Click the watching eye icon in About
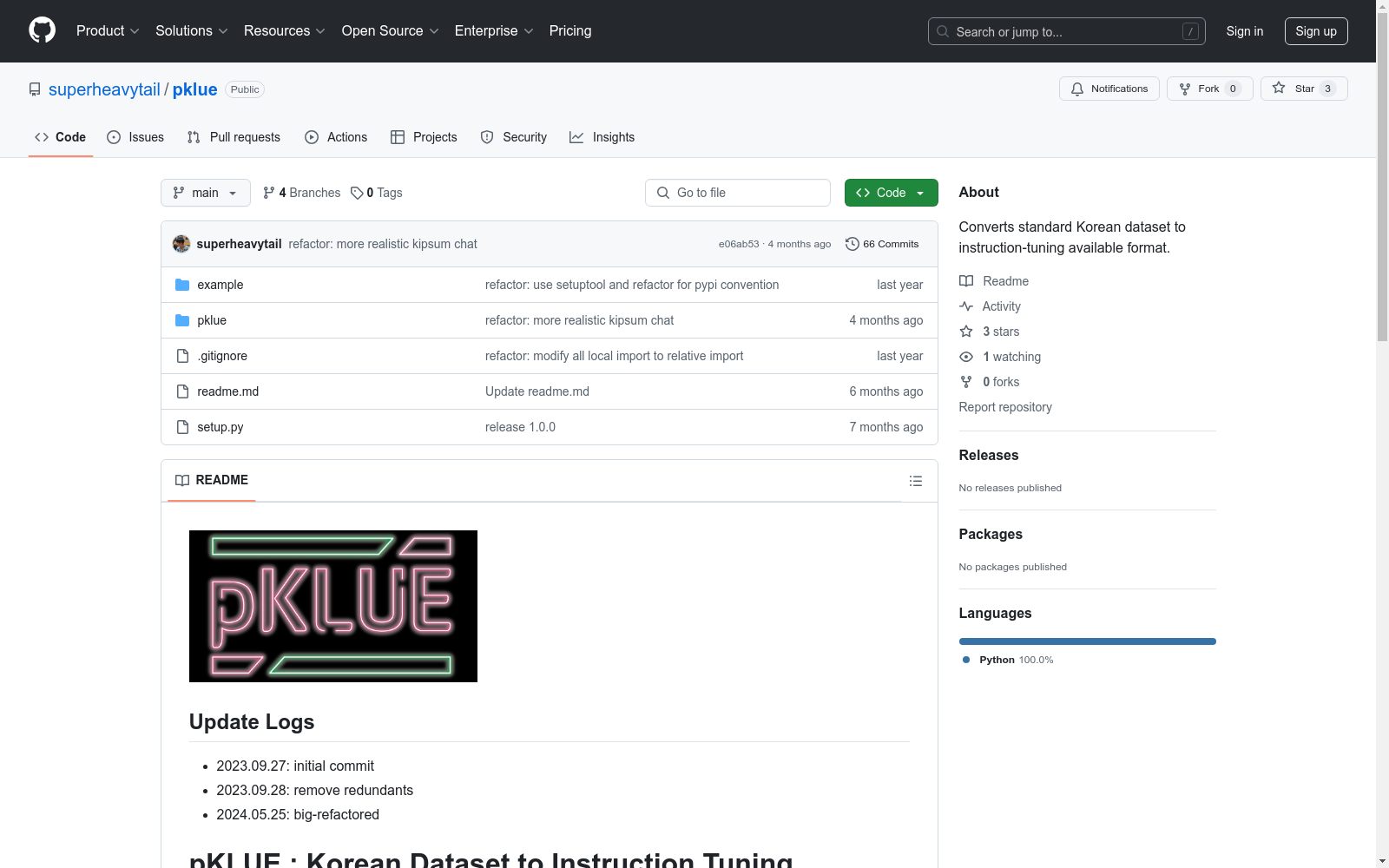 click(966, 357)
